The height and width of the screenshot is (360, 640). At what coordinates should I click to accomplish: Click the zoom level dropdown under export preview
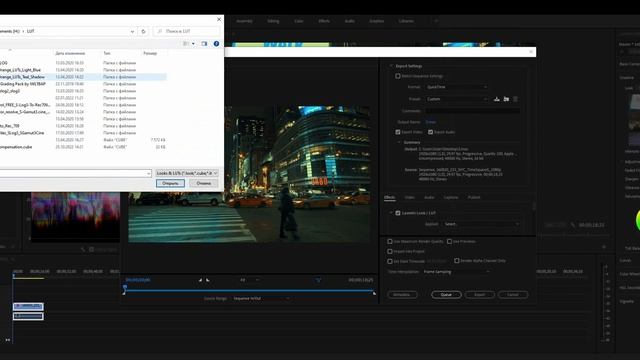tap(249, 280)
